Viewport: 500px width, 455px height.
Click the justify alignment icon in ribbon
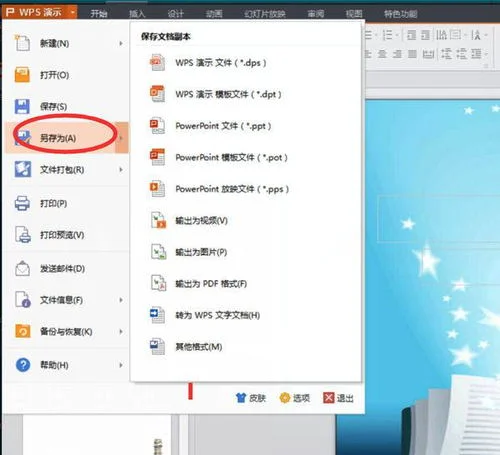coord(412,54)
